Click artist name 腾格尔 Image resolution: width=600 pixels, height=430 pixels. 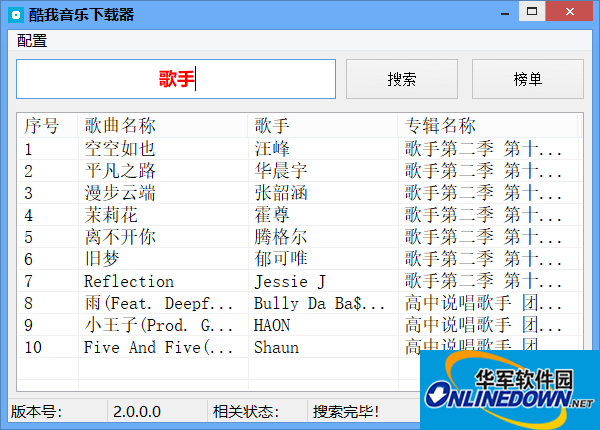click(281, 237)
